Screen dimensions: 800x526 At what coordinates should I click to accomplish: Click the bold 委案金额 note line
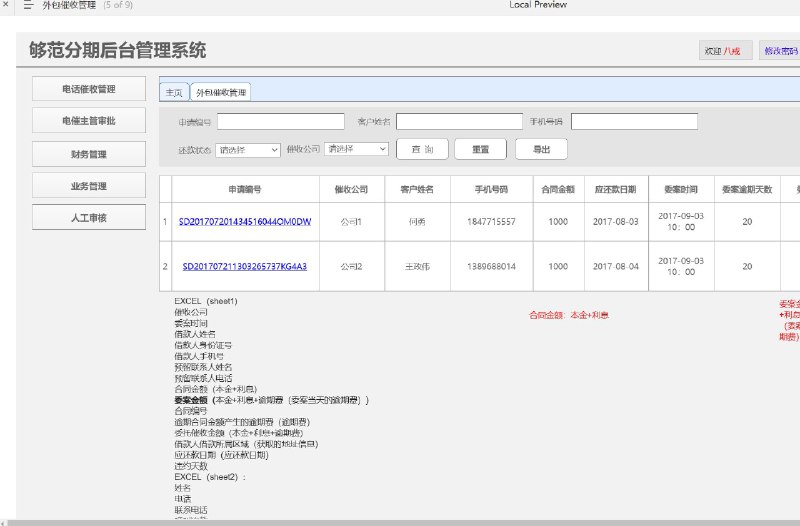coord(271,400)
